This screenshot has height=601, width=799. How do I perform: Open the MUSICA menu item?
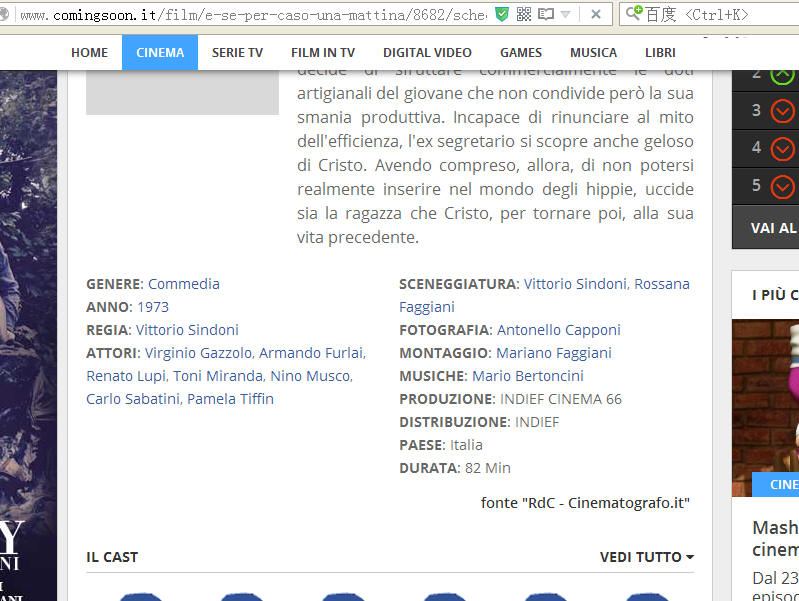(593, 53)
